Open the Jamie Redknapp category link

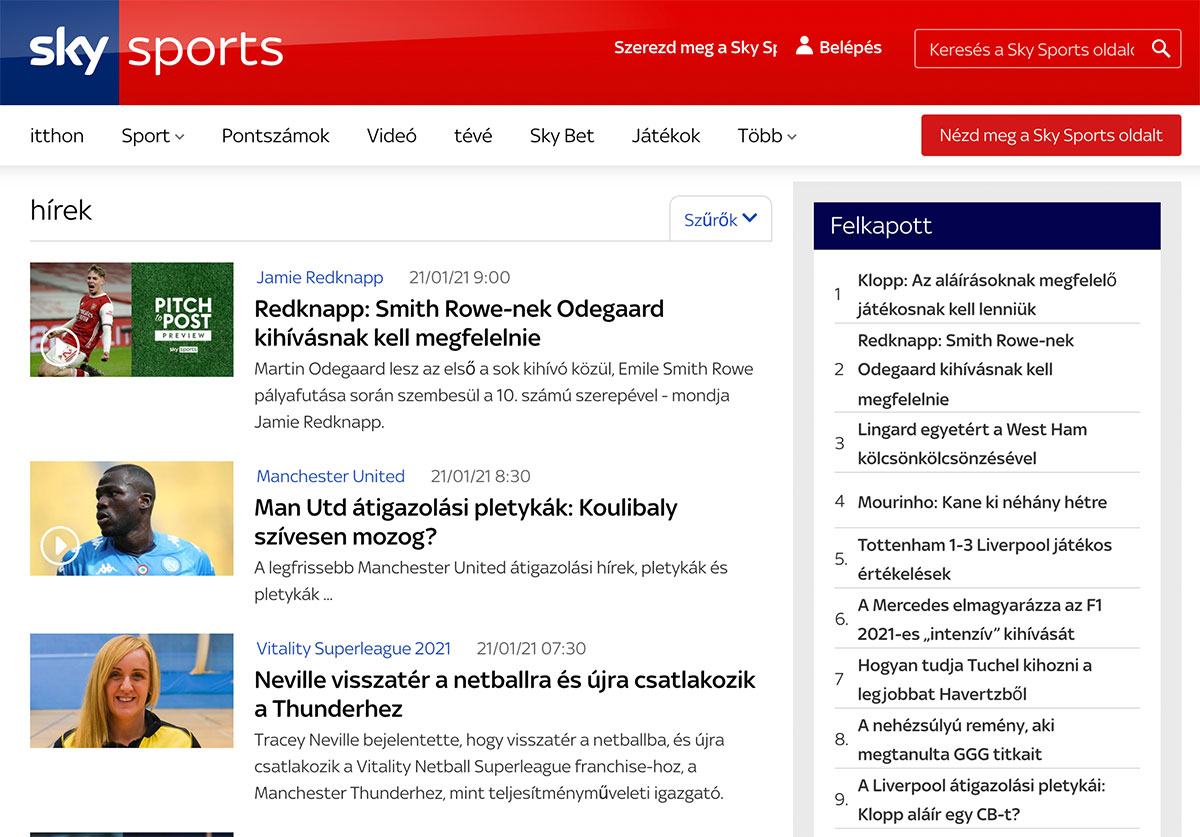320,277
